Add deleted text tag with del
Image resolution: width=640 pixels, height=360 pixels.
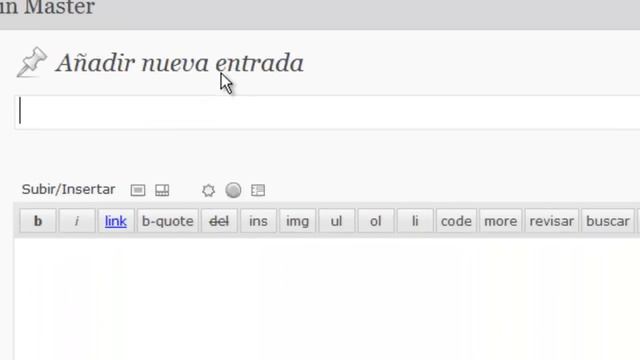point(219,221)
